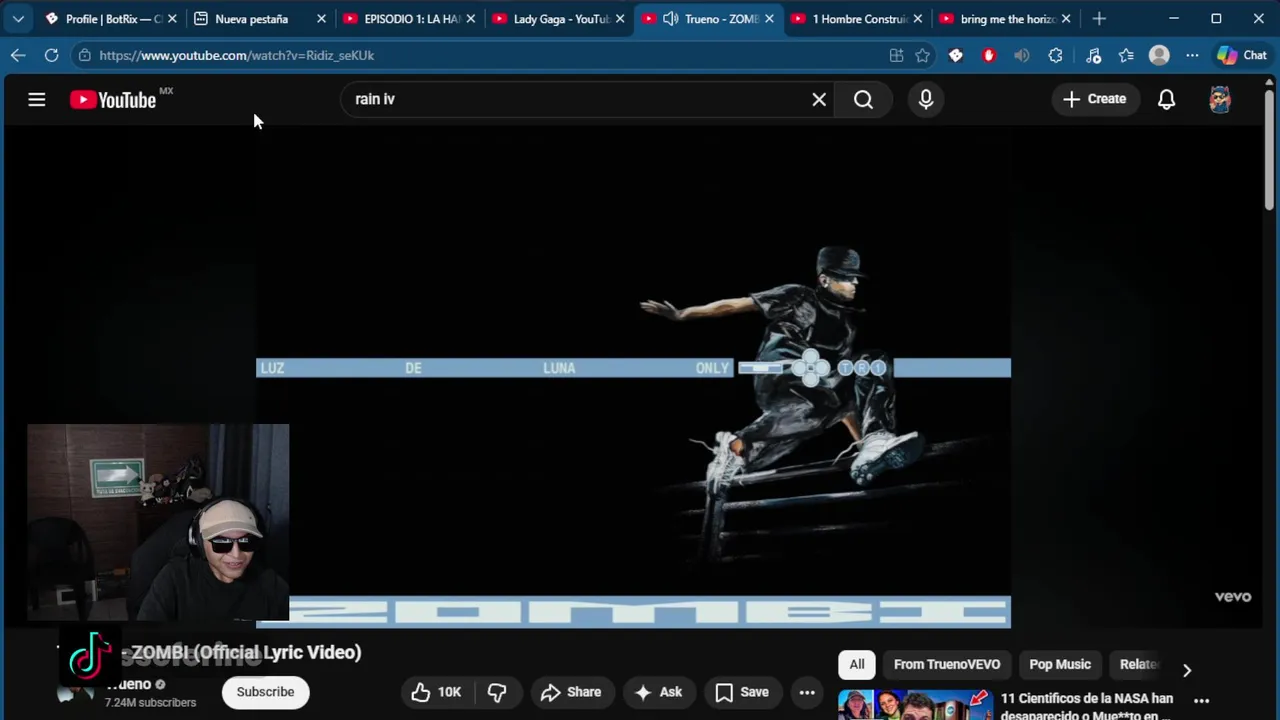Open the 11 Cientificos de la NASA video title
This screenshot has width=1280, height=720.
click(1087, 706)
